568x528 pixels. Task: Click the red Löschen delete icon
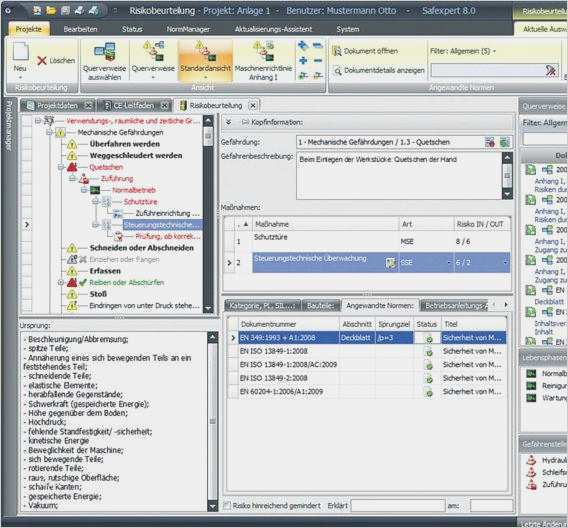(x=42, y=61)
